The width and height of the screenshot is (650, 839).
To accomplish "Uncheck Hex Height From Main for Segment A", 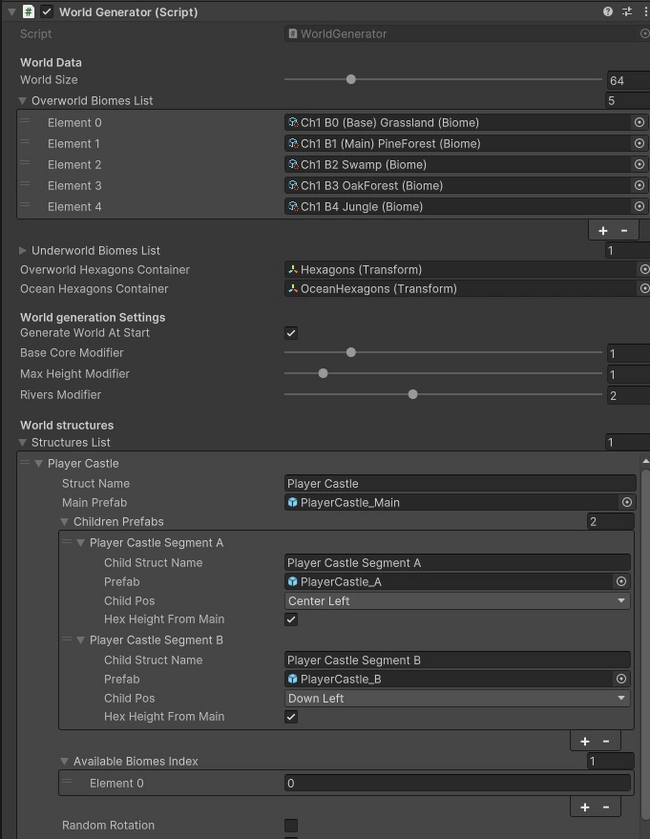I will (x=291, y=619).
